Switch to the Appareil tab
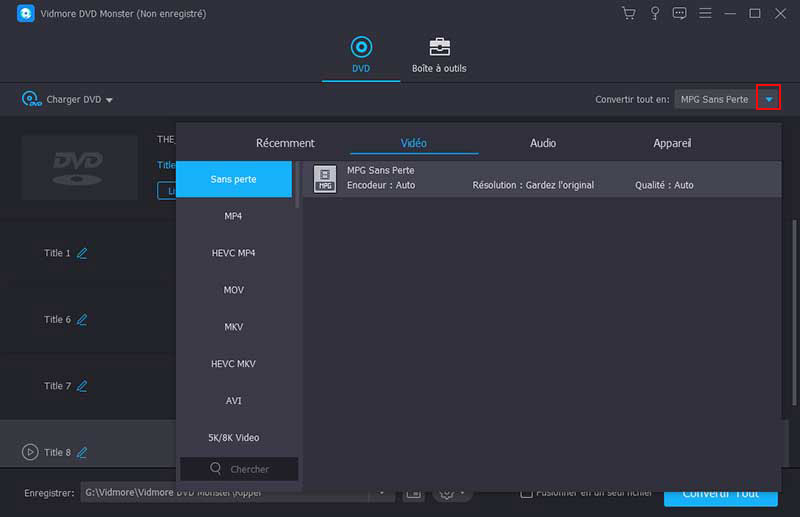Image resolution: width=800 pixels, height=517 pixels. point(672,143)
